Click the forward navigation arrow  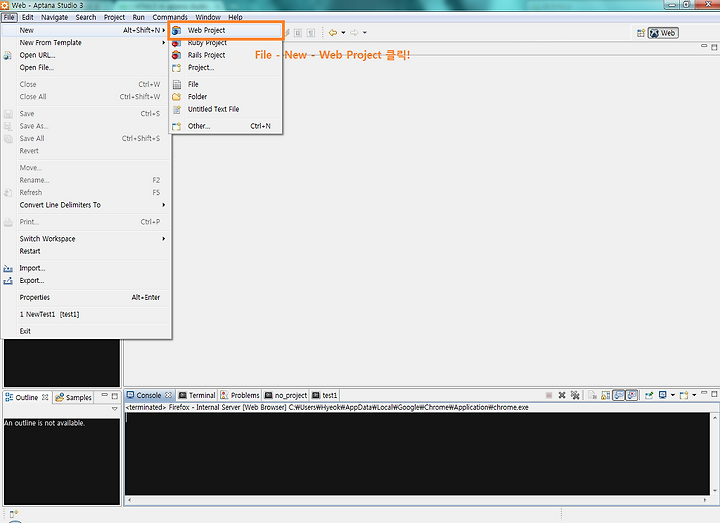(354, 33)
